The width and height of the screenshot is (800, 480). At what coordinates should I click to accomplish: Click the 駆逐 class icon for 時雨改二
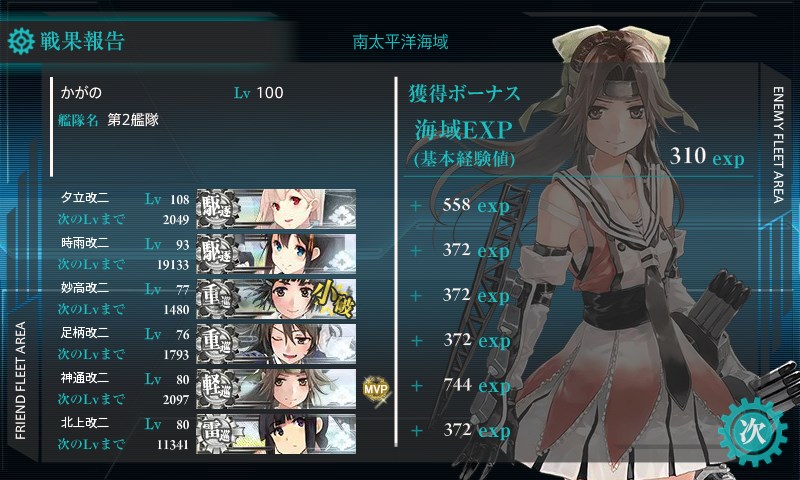(216, 254)
